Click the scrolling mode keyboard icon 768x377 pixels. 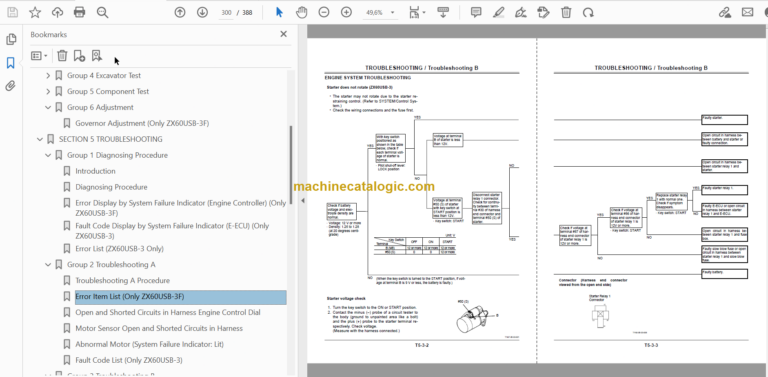[444, 12]
